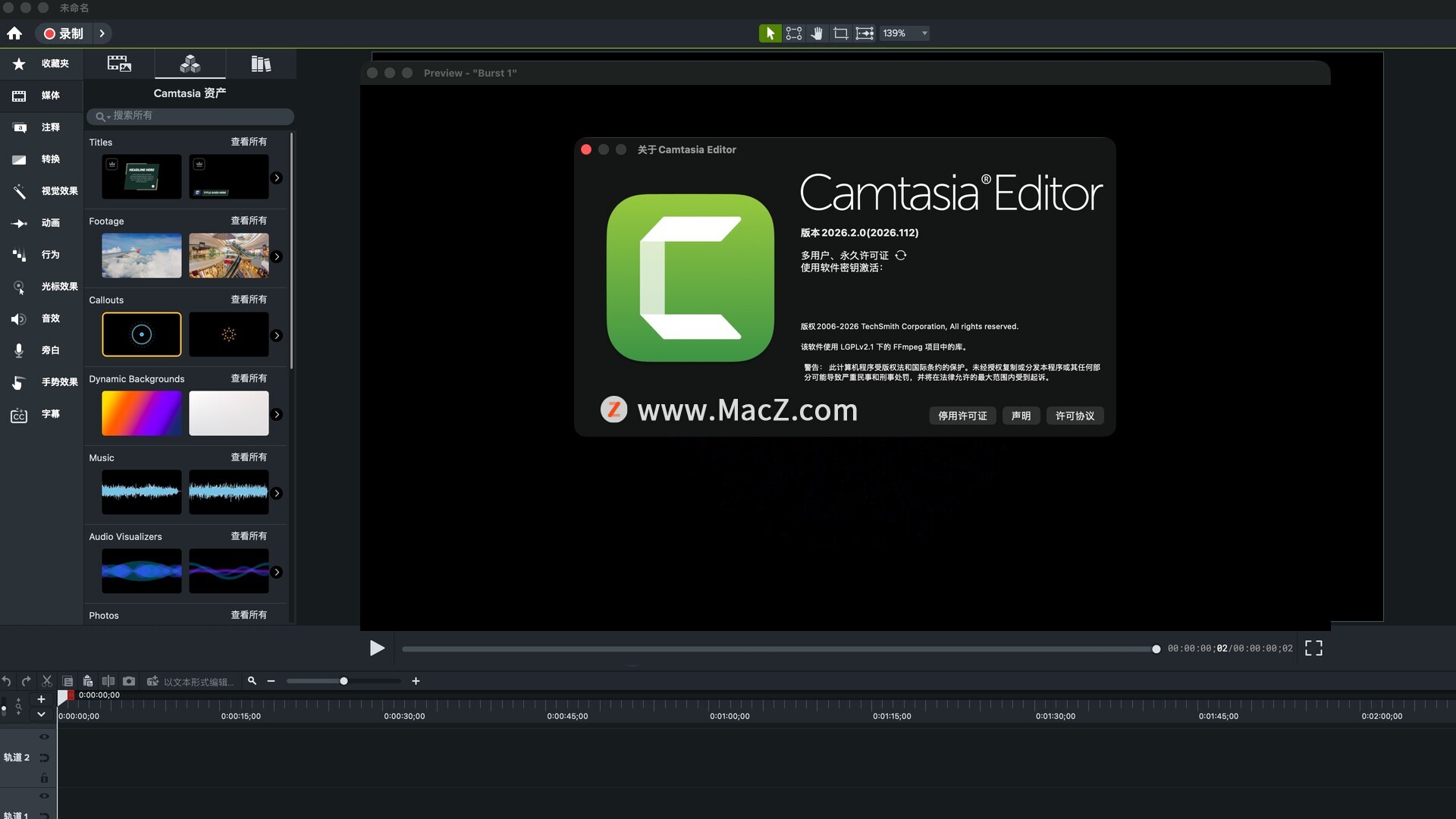Zoom in the timeline with plus

[416, 681]
